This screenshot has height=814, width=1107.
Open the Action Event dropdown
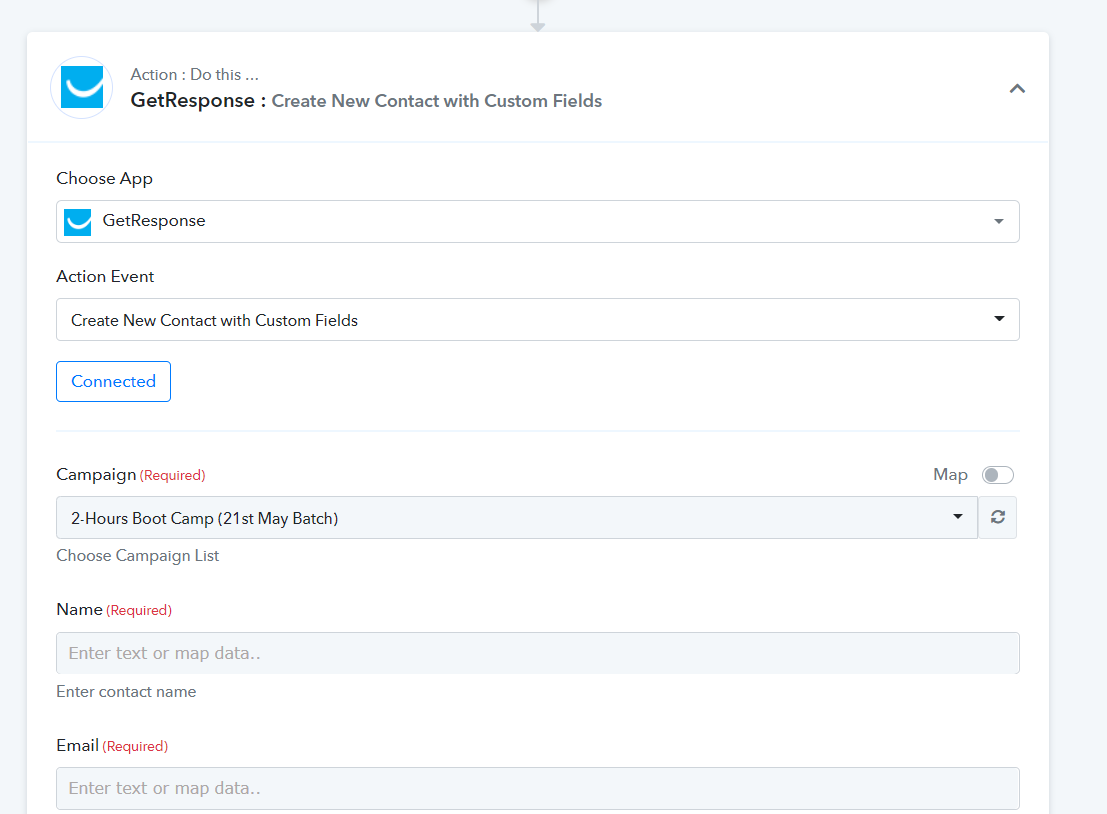tap(537, 320)
